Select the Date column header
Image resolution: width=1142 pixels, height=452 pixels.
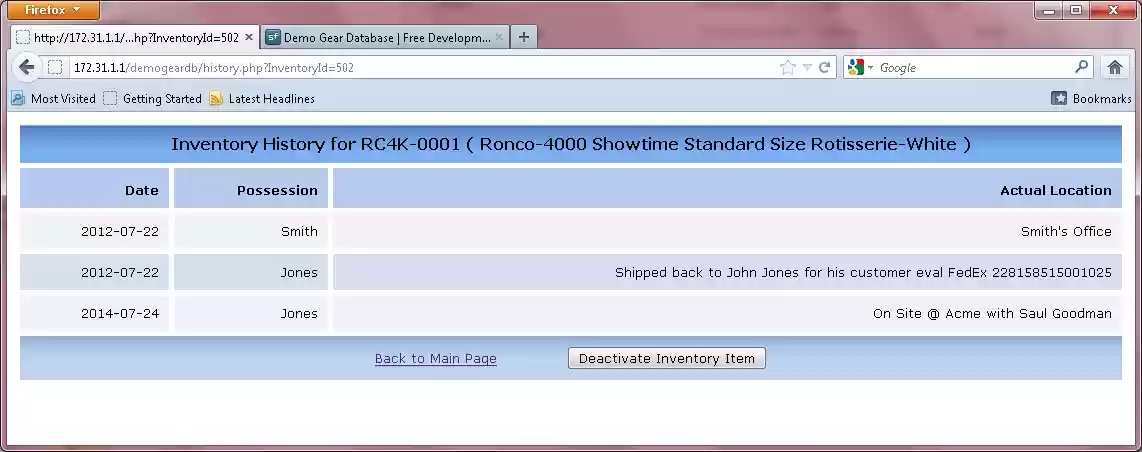pos(95,190)
